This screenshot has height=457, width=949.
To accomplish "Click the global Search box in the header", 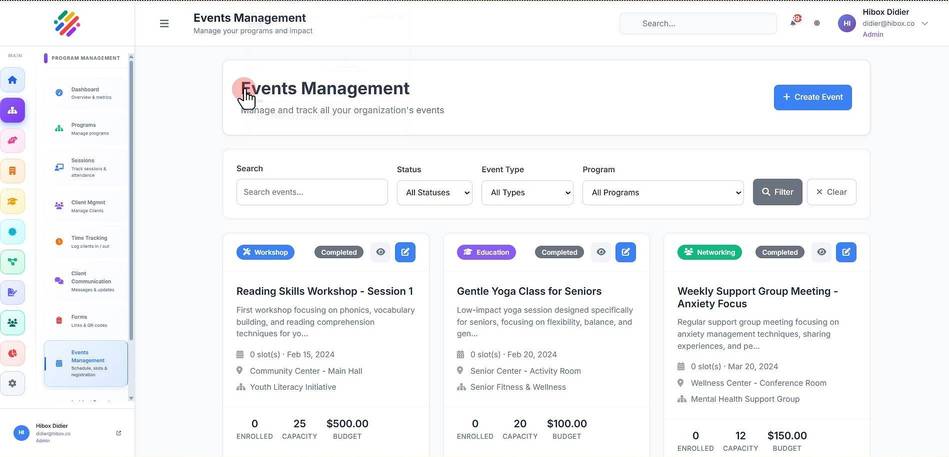I will (x=698, y=24).
